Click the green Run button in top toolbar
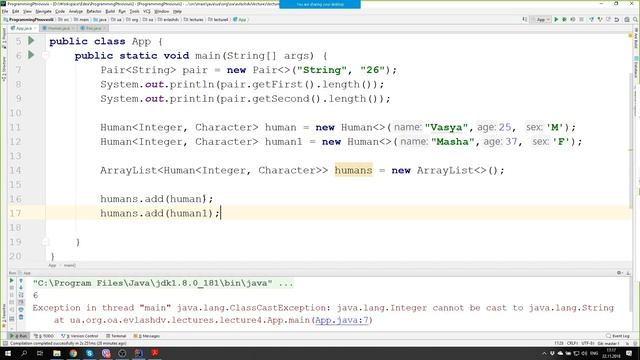640x360 pixels. tap(556, 19)
